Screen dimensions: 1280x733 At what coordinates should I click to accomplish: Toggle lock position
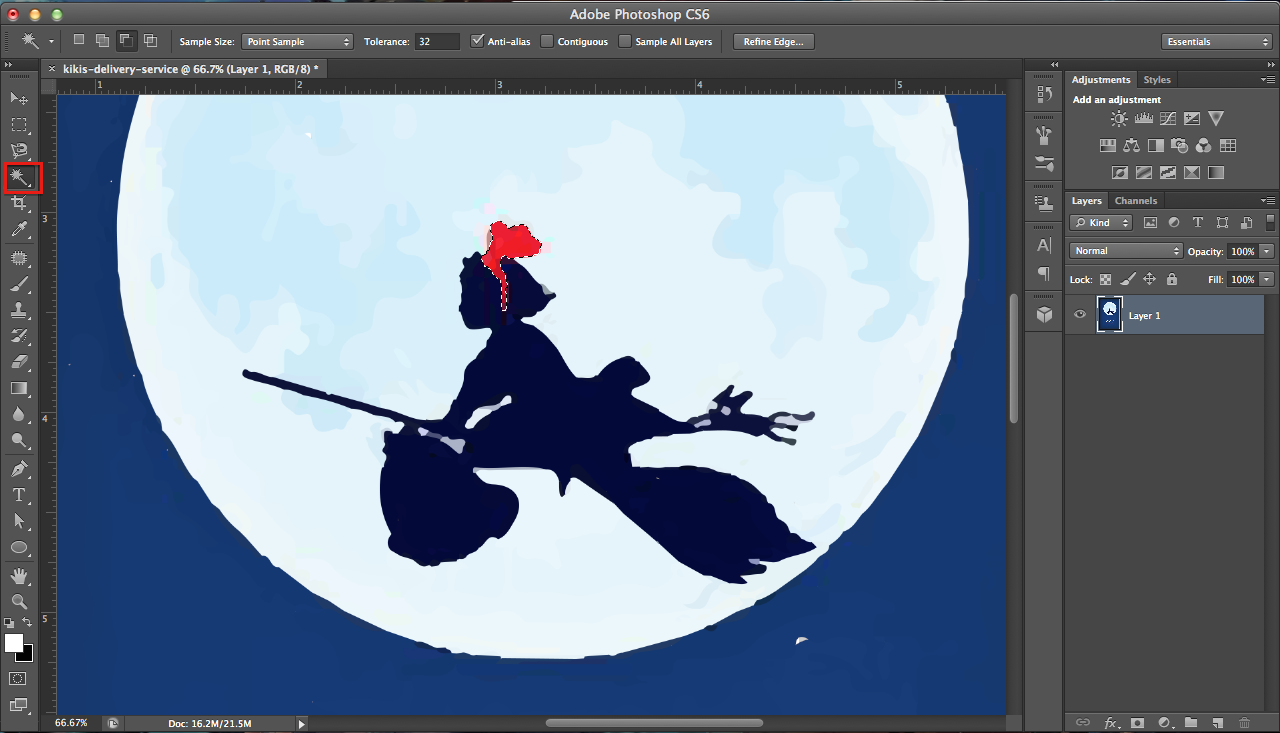1150,280
